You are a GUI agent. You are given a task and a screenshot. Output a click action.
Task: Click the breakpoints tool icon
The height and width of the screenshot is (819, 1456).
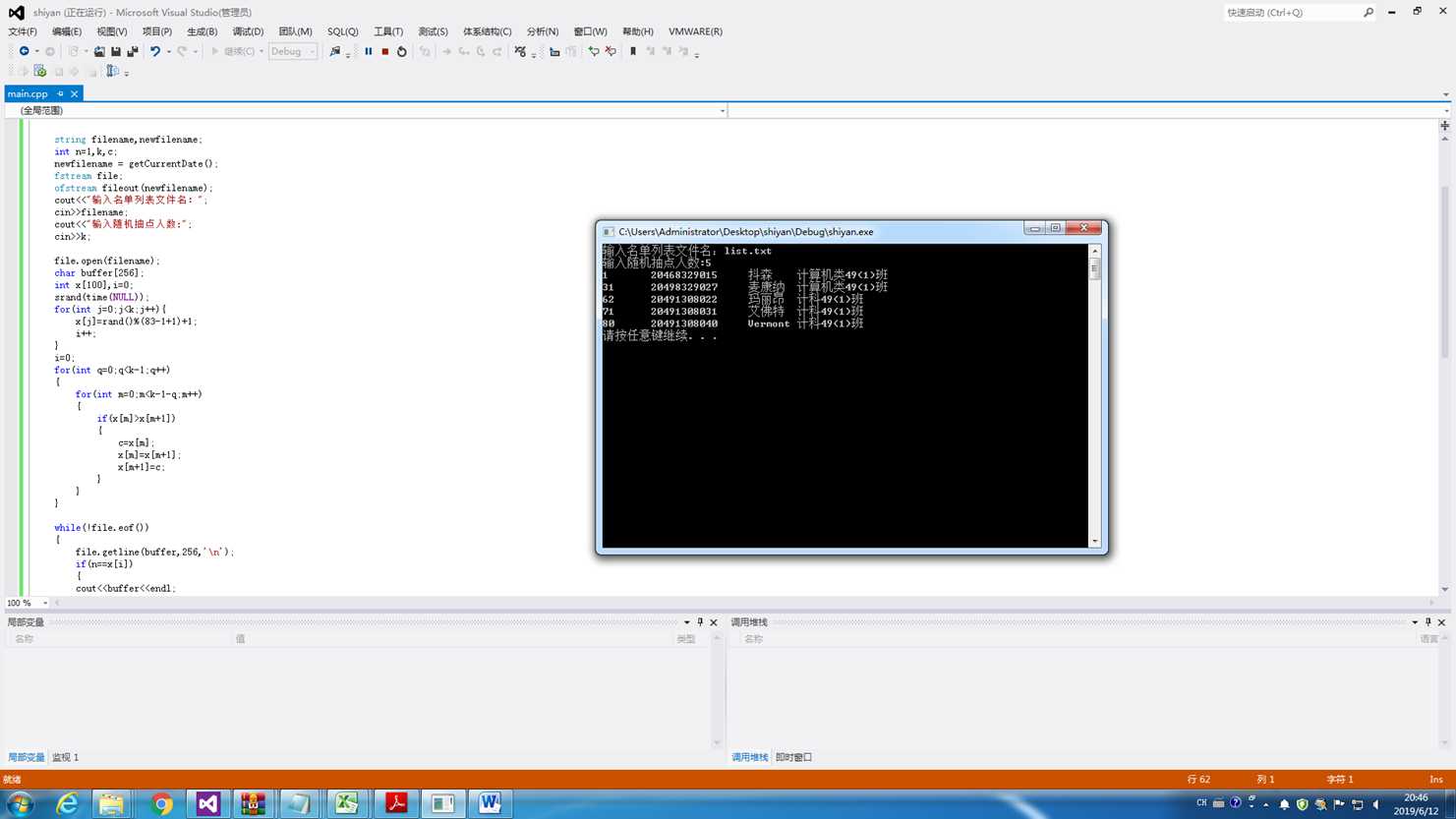(x=521, y=51)
